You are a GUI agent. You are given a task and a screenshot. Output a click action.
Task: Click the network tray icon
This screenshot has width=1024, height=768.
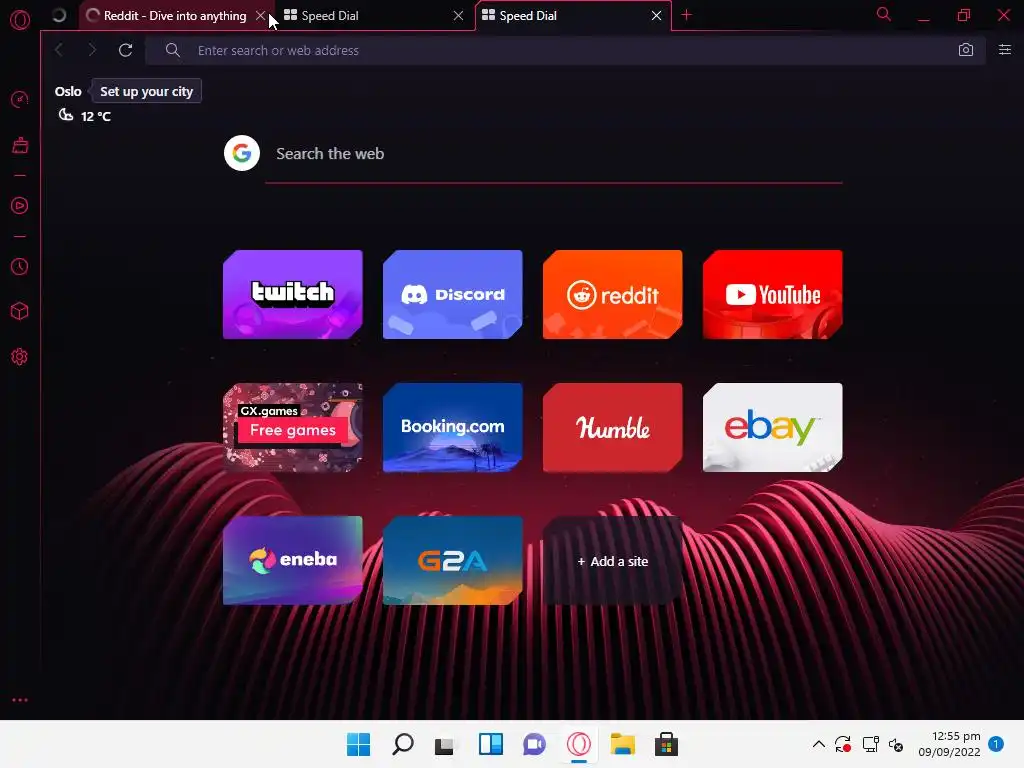pos(871,744)
